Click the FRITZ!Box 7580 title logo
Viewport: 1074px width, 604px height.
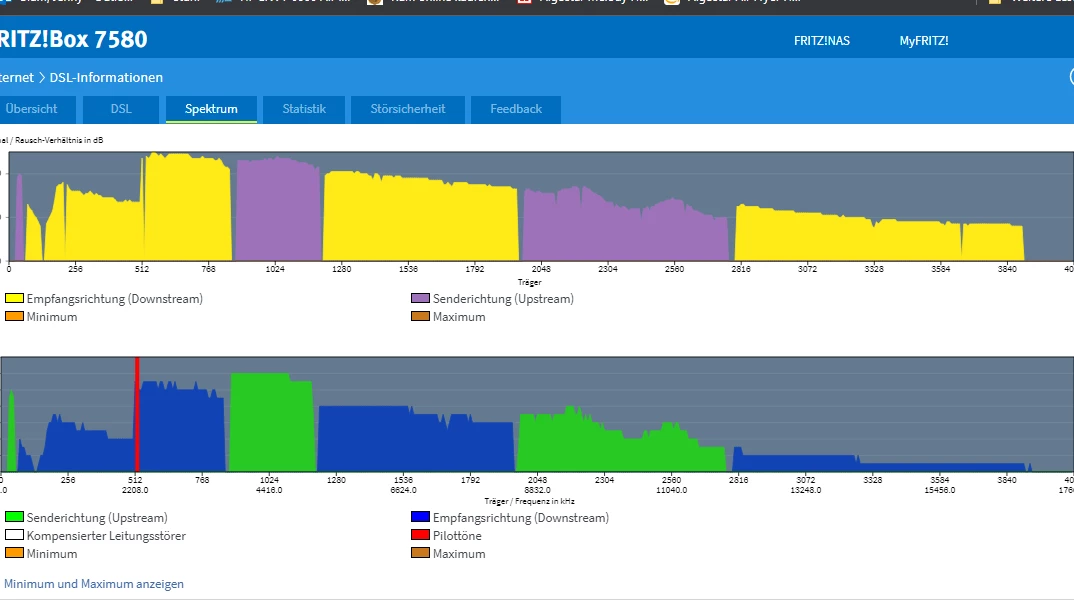[73, 39]
